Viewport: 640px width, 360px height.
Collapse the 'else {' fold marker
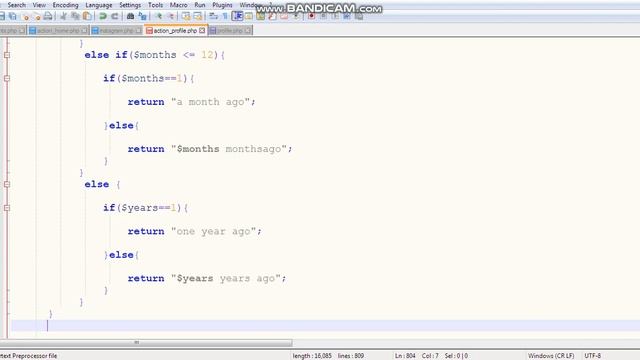coord(7,184)
